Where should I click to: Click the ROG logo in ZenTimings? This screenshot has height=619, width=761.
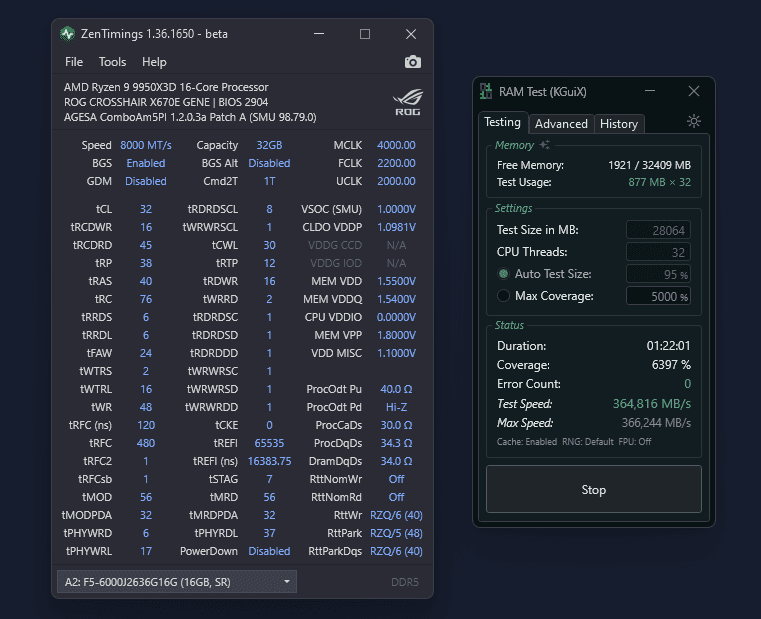pyautogui.click(x=407, y=102)
